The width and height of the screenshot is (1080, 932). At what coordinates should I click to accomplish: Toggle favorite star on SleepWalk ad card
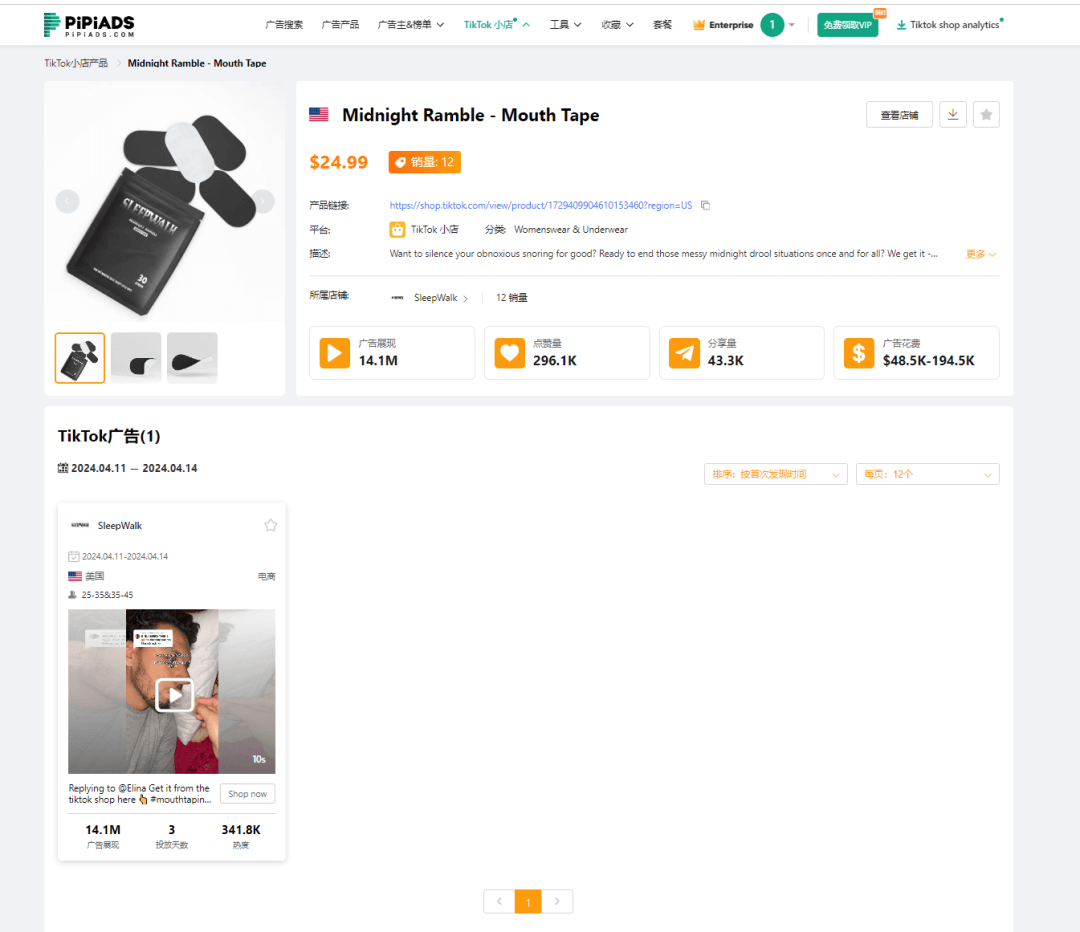click(270, 525)
